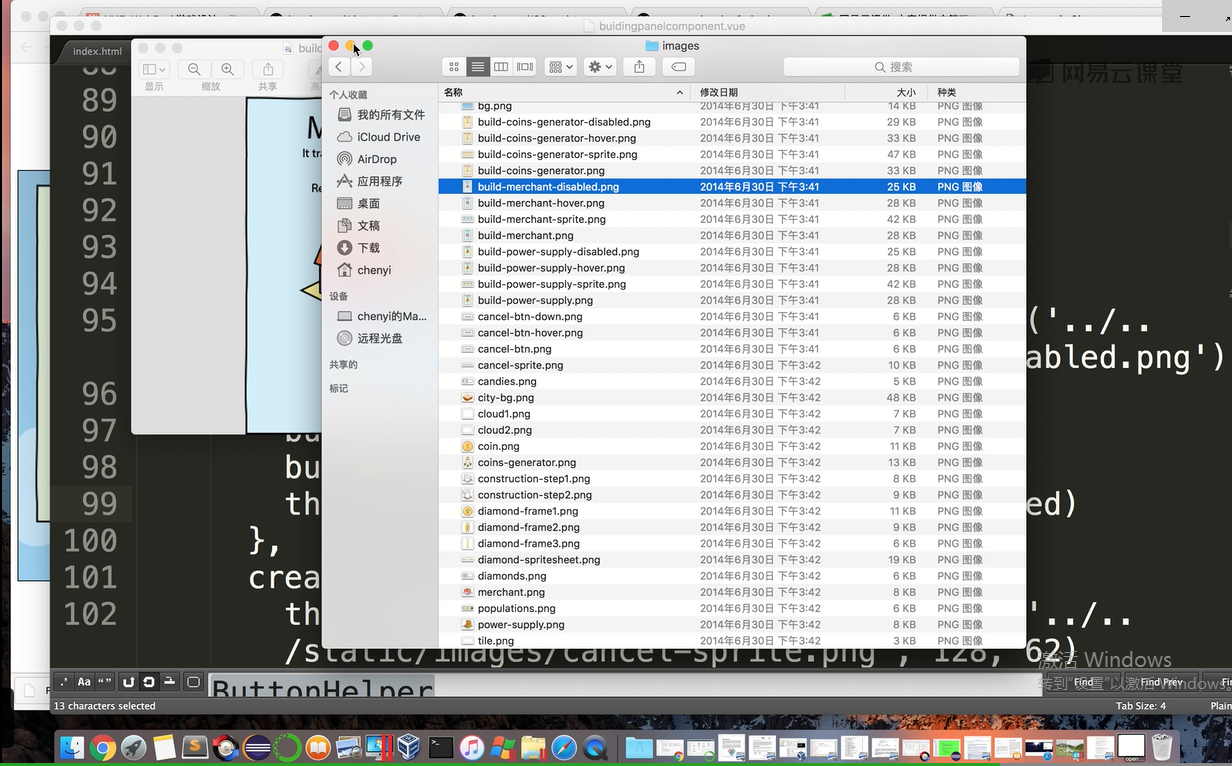Image resolution: width=1232 pixels, height=766 pixels.
Task: Switch Finder to column view
Action: (501, 66)
